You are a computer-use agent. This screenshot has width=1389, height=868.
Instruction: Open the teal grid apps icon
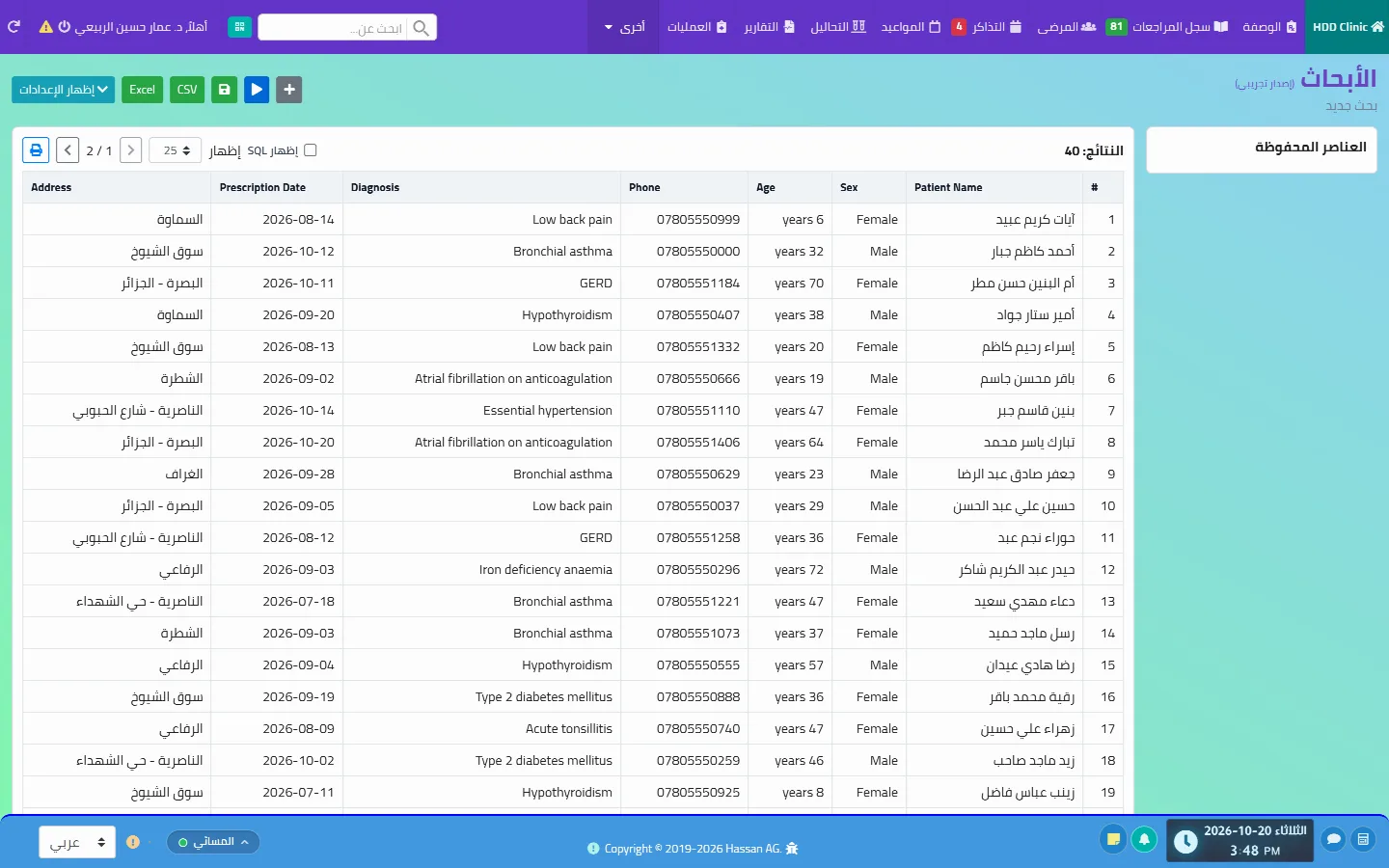(240, 27)
